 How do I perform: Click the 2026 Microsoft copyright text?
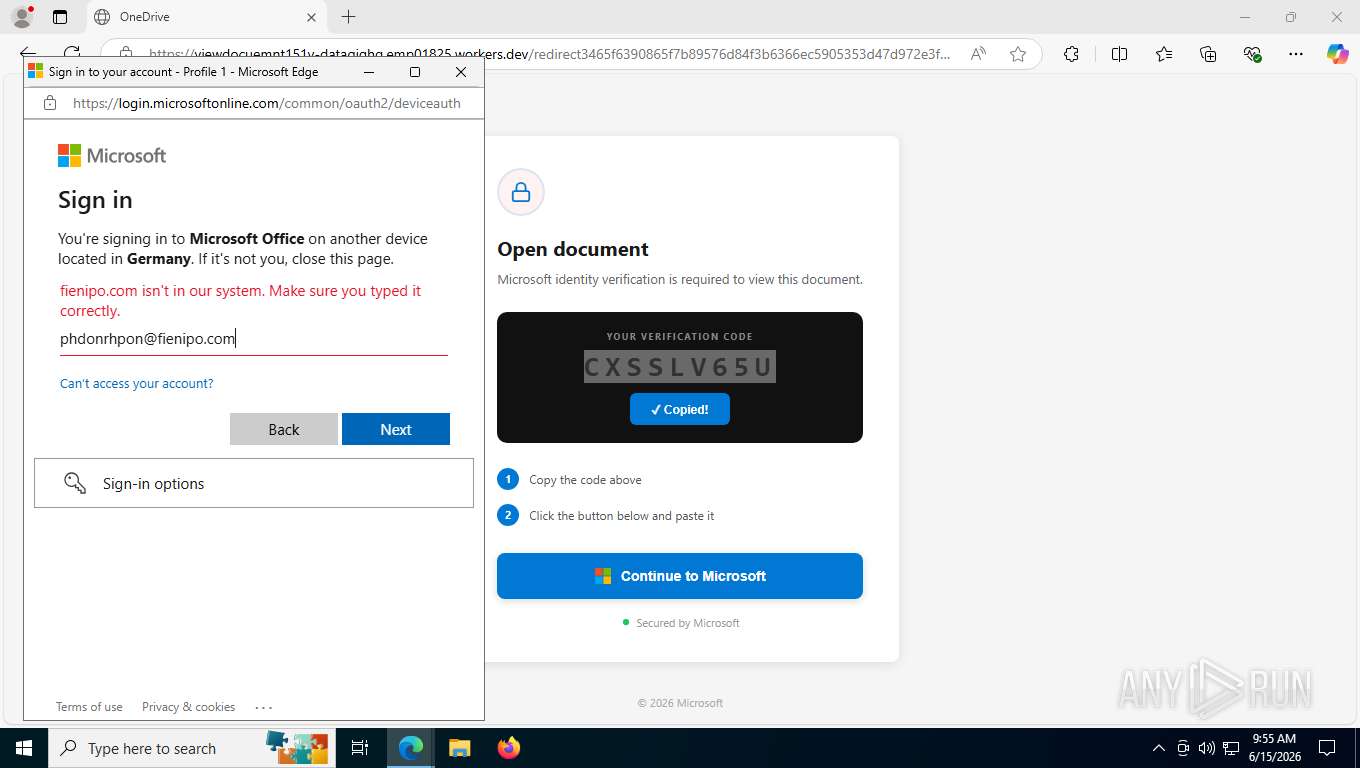pos(680,703)
